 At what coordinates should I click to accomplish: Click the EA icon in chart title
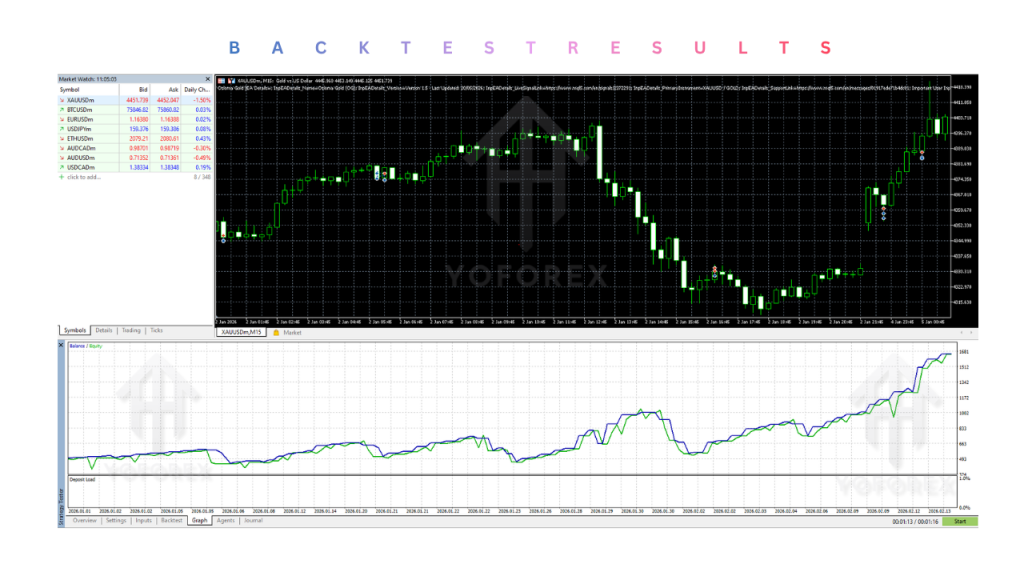point(231,81)
